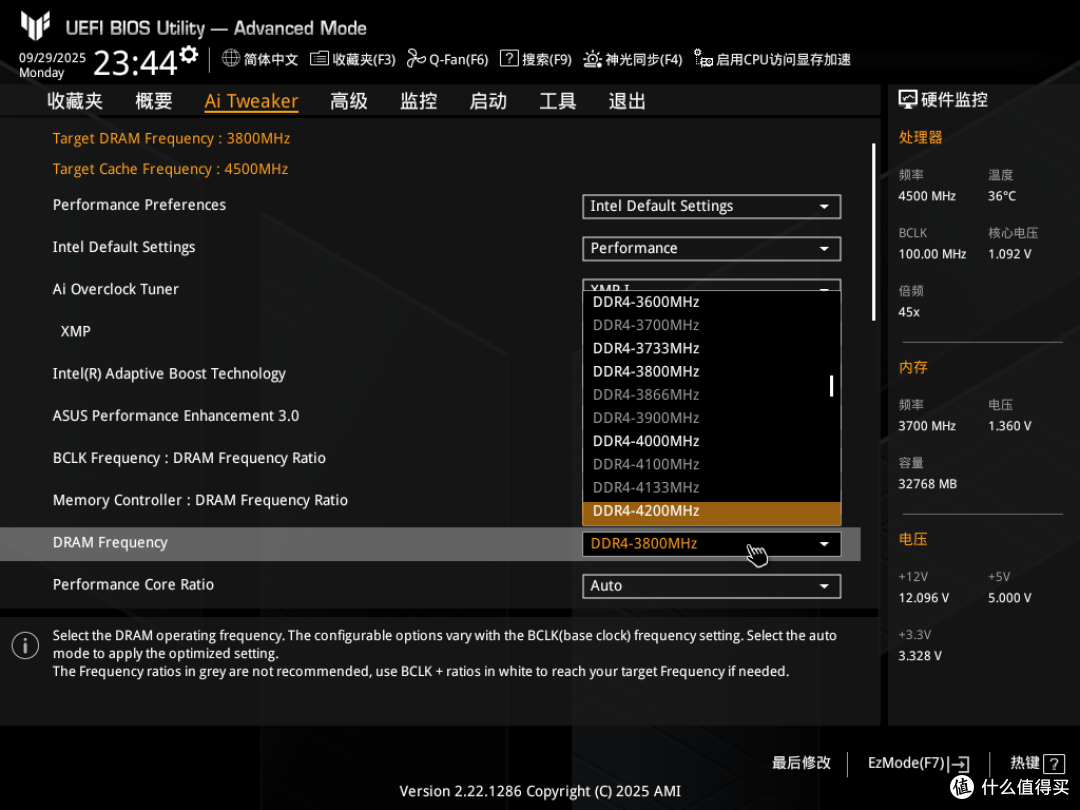The width and height of the screenshot is (1080, 810).
Task: Select DDR4-4133MHz option
Action: pyautogui.click(x=712, y=488)
